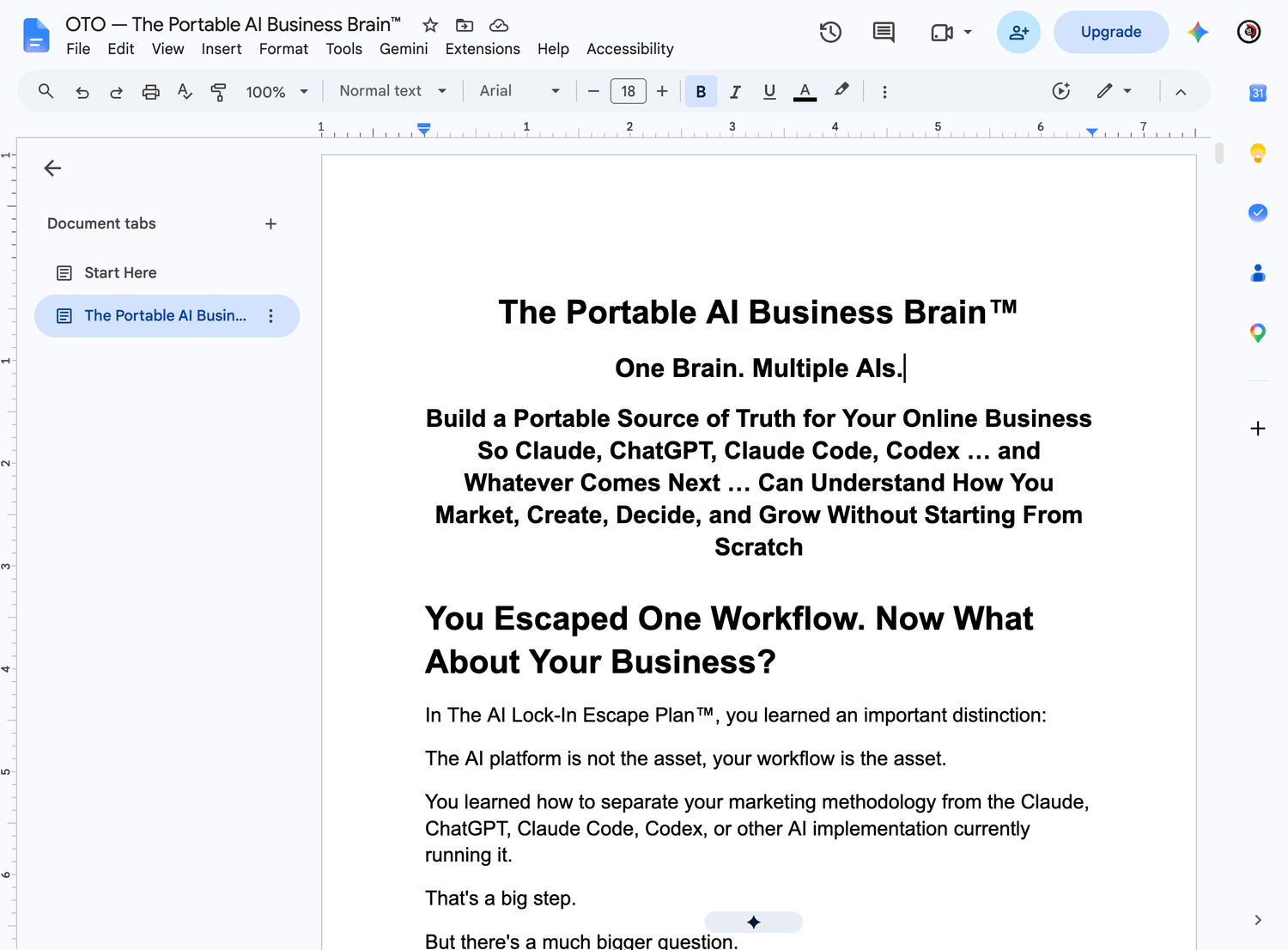Click the Upgrade button
The height and width of the screenshot is (950, 1288).
[1110, 32]
